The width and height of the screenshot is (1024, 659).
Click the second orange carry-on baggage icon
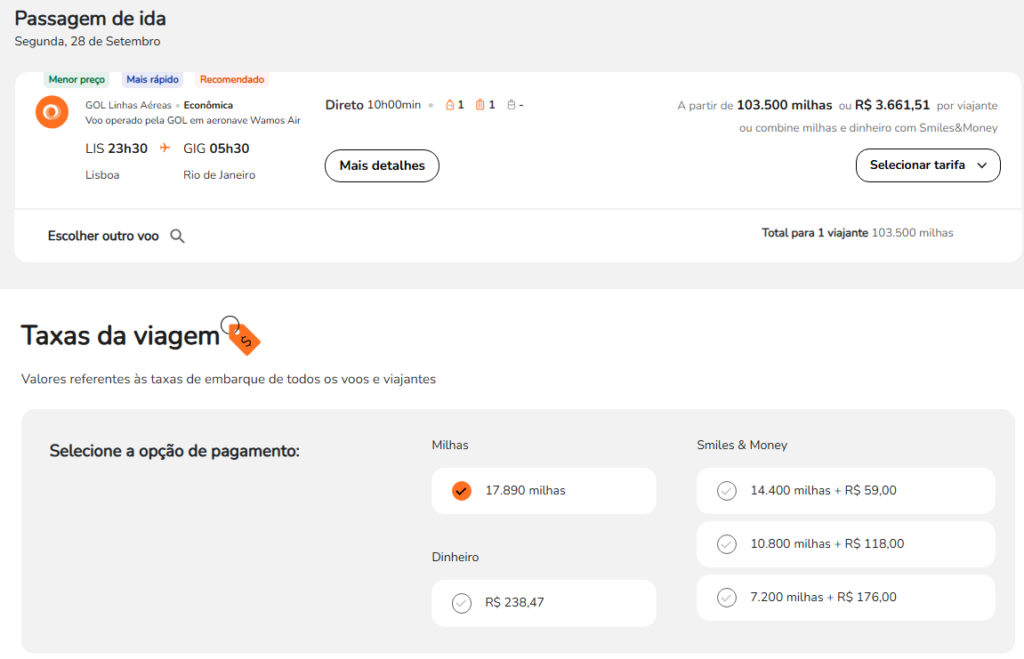tap(480, 105)
